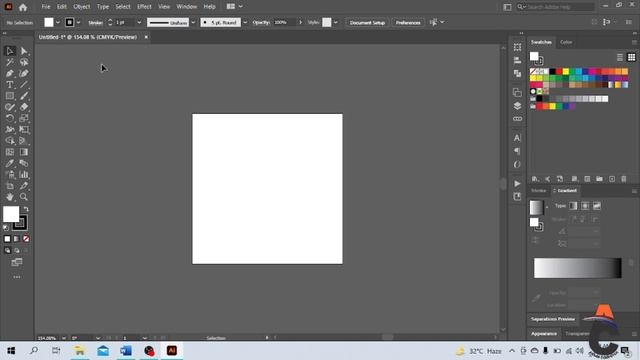Choose the Lasso tool

pyautogui.click(x=24, y=62)
